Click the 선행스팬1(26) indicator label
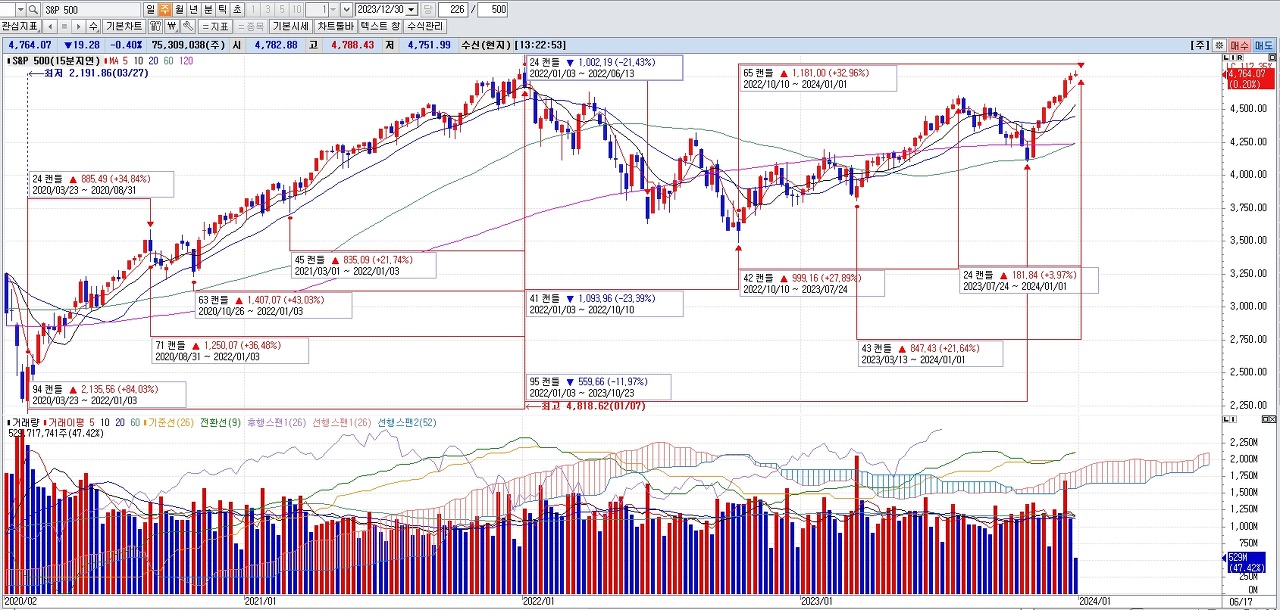The width and height of the screenshot is (1280, 610). click(x=342, y=422)
